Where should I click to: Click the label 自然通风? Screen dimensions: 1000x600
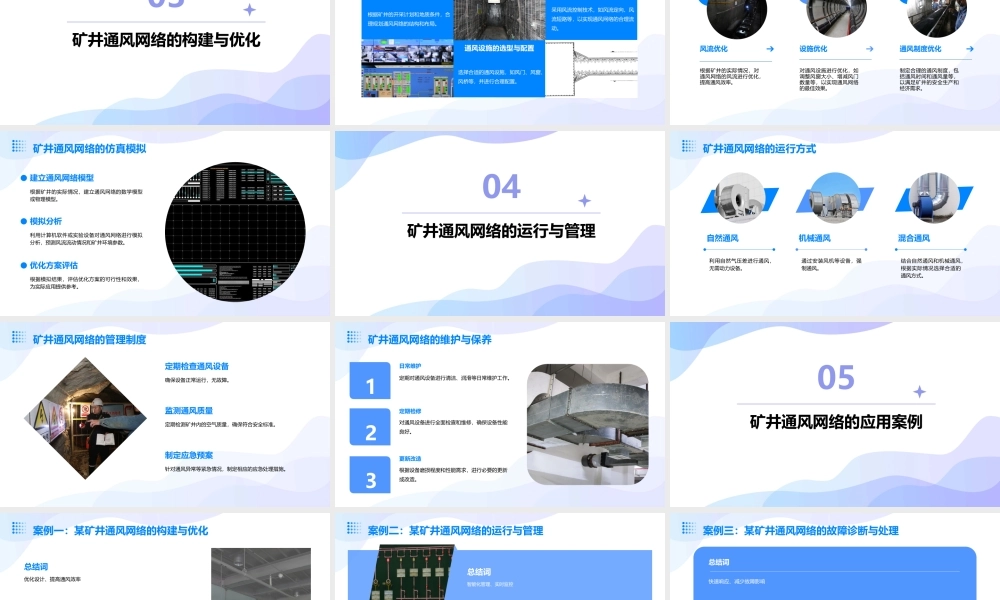pyautogui.click(x=723, y=238)
